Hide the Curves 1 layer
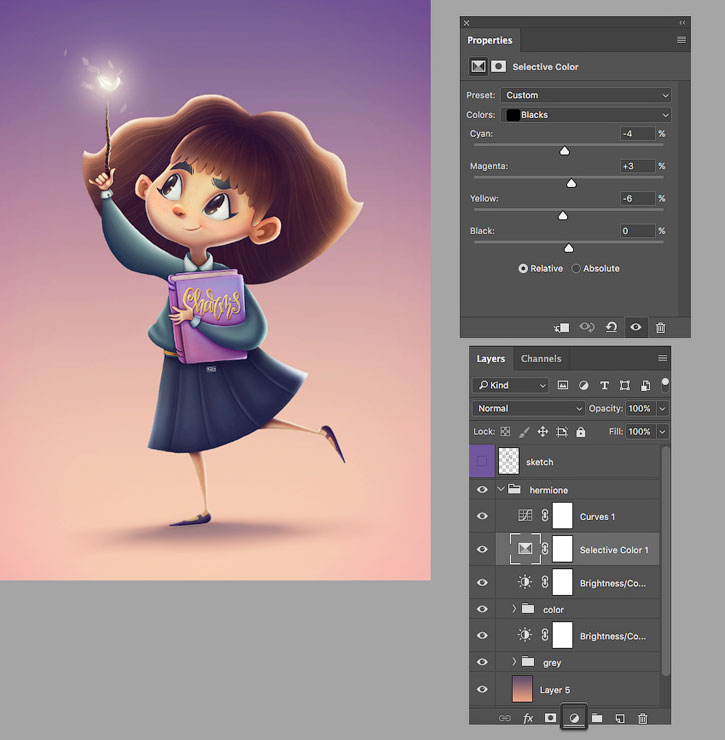 coord(482,516)
